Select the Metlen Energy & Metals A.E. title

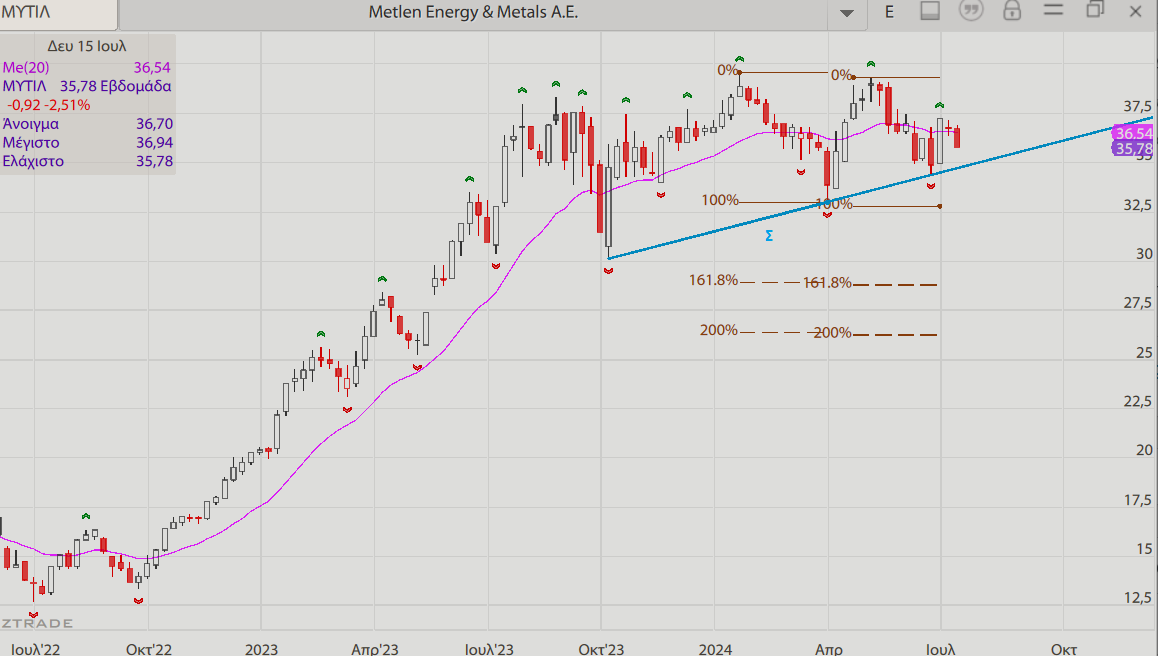pos(473,12)
